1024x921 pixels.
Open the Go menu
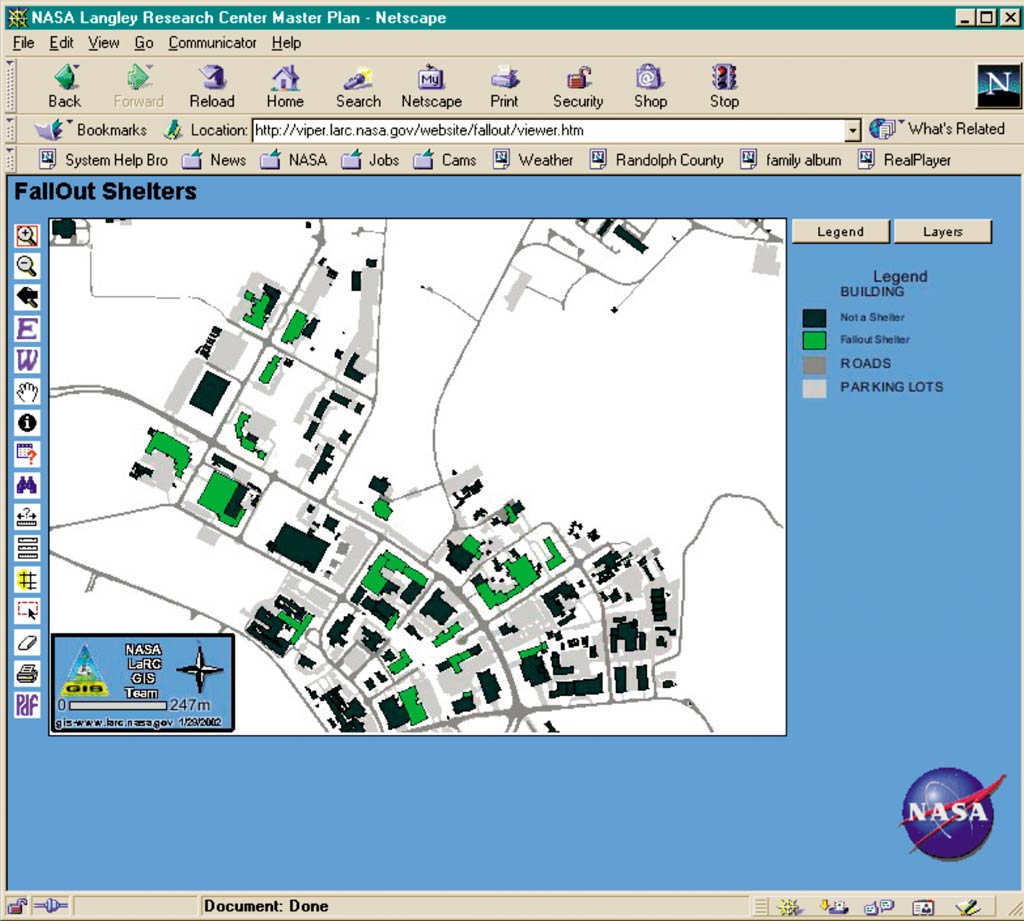click(144, 43)
